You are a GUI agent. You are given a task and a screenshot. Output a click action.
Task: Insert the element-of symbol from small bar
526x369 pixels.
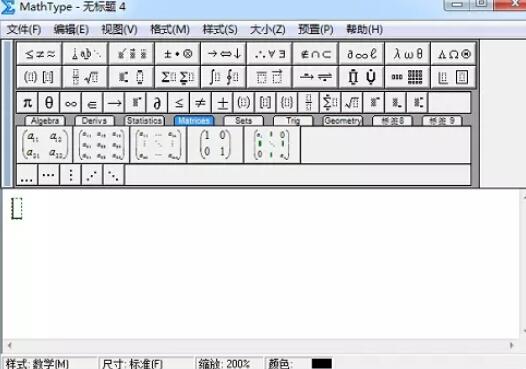click(92, 103)
